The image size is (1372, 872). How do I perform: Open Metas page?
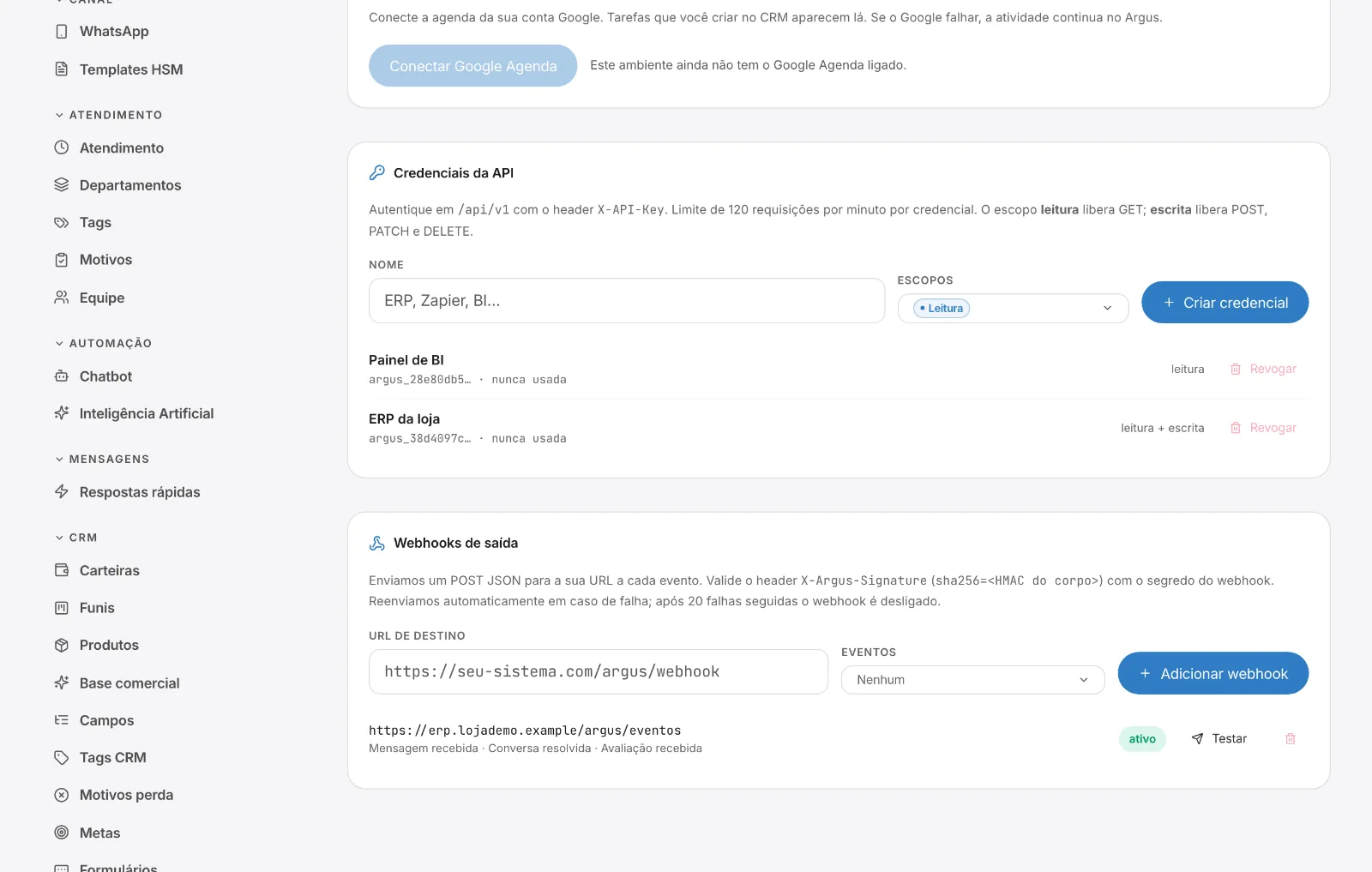(100, 833)
